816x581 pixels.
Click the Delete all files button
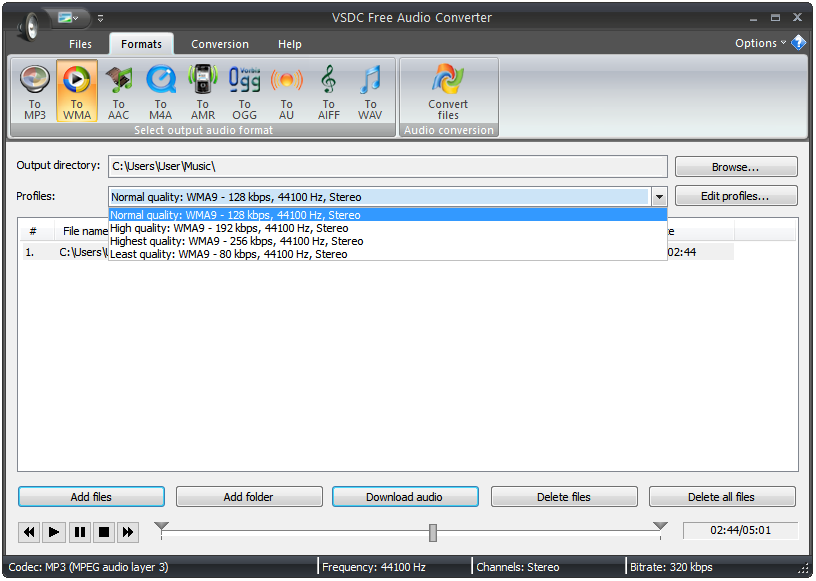click(x=722, y=497)
